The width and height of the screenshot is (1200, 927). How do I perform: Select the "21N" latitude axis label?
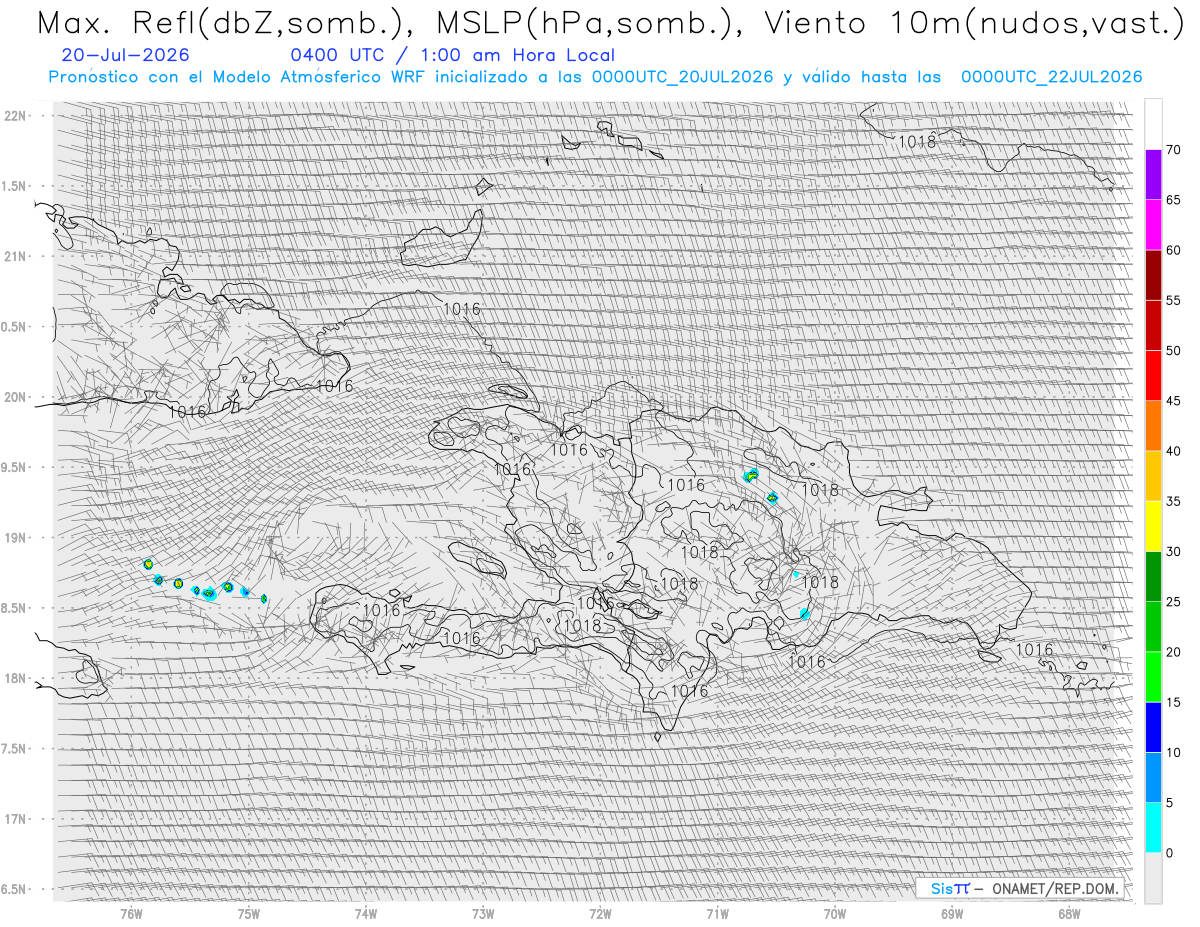coord(15,256)
